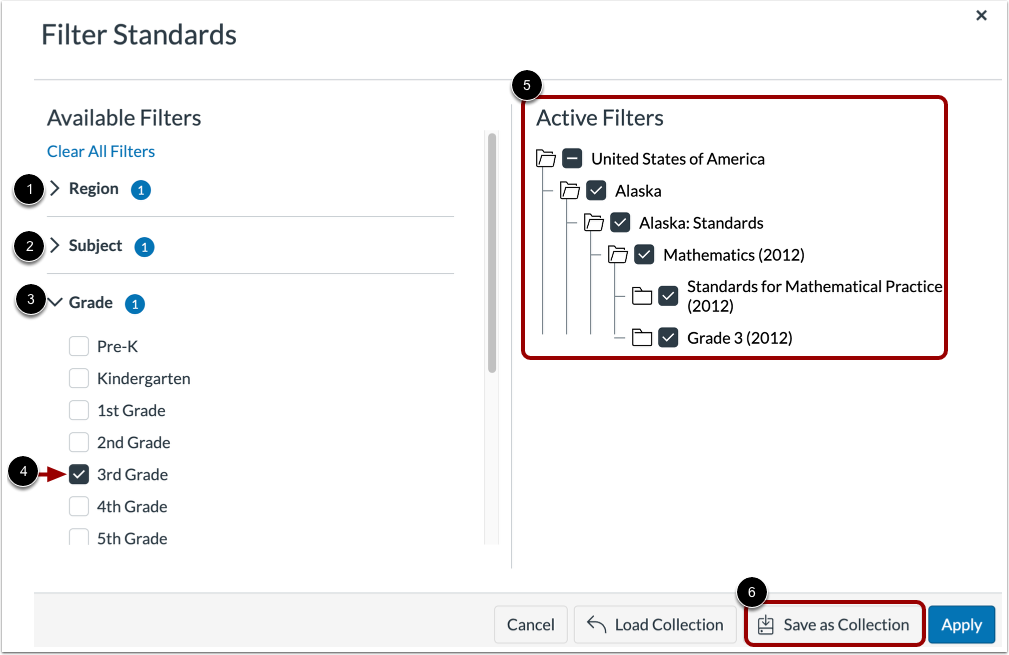Viewport: 1009px width, 655px height.
Task: Click the folder icon beside United States of America
Action: [546, 158]
